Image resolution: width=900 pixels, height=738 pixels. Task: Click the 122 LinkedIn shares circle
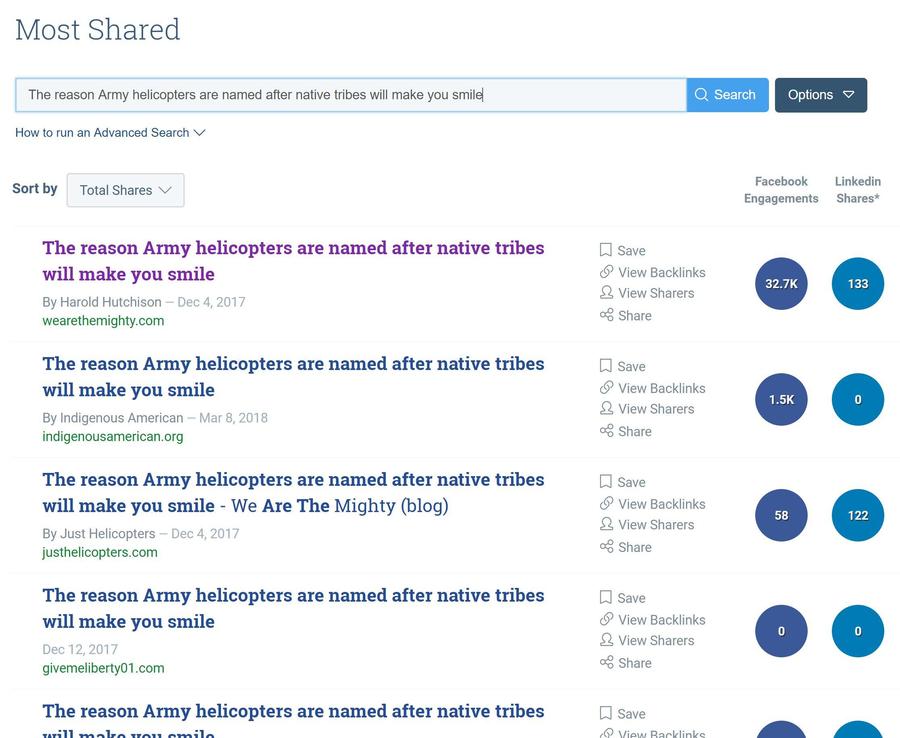[x=858, y=515]
